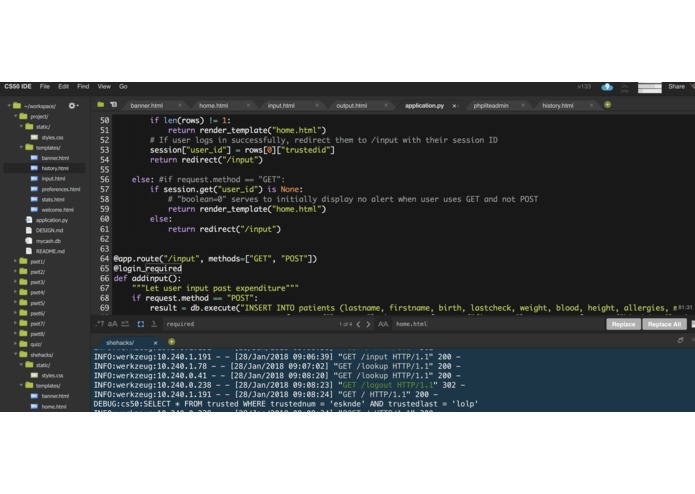Collapse the project/ folder
This screenshot has width=695, height=494.
coord(16,116)
